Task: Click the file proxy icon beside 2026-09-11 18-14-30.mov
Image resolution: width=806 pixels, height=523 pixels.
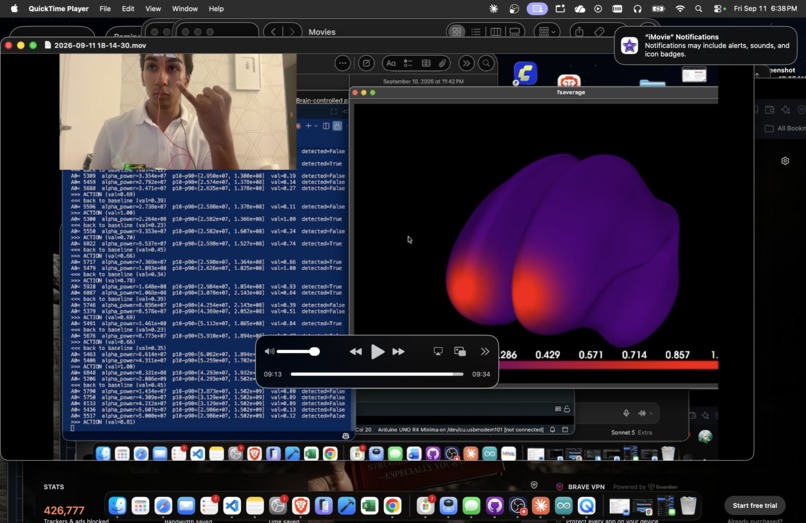Action: (48, 45)
